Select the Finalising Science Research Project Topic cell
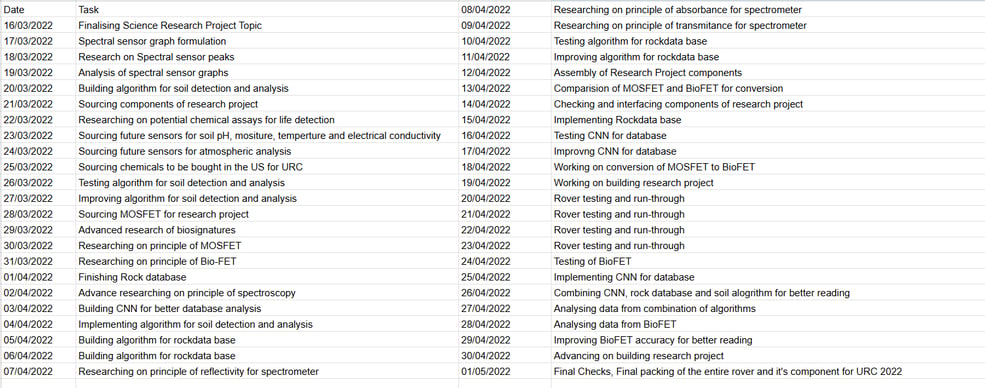Screen dimensions: 985x388 pos(267,25)
